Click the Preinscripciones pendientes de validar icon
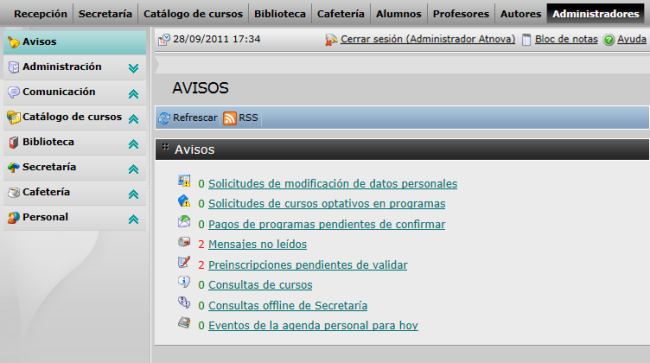 (184, 262)
